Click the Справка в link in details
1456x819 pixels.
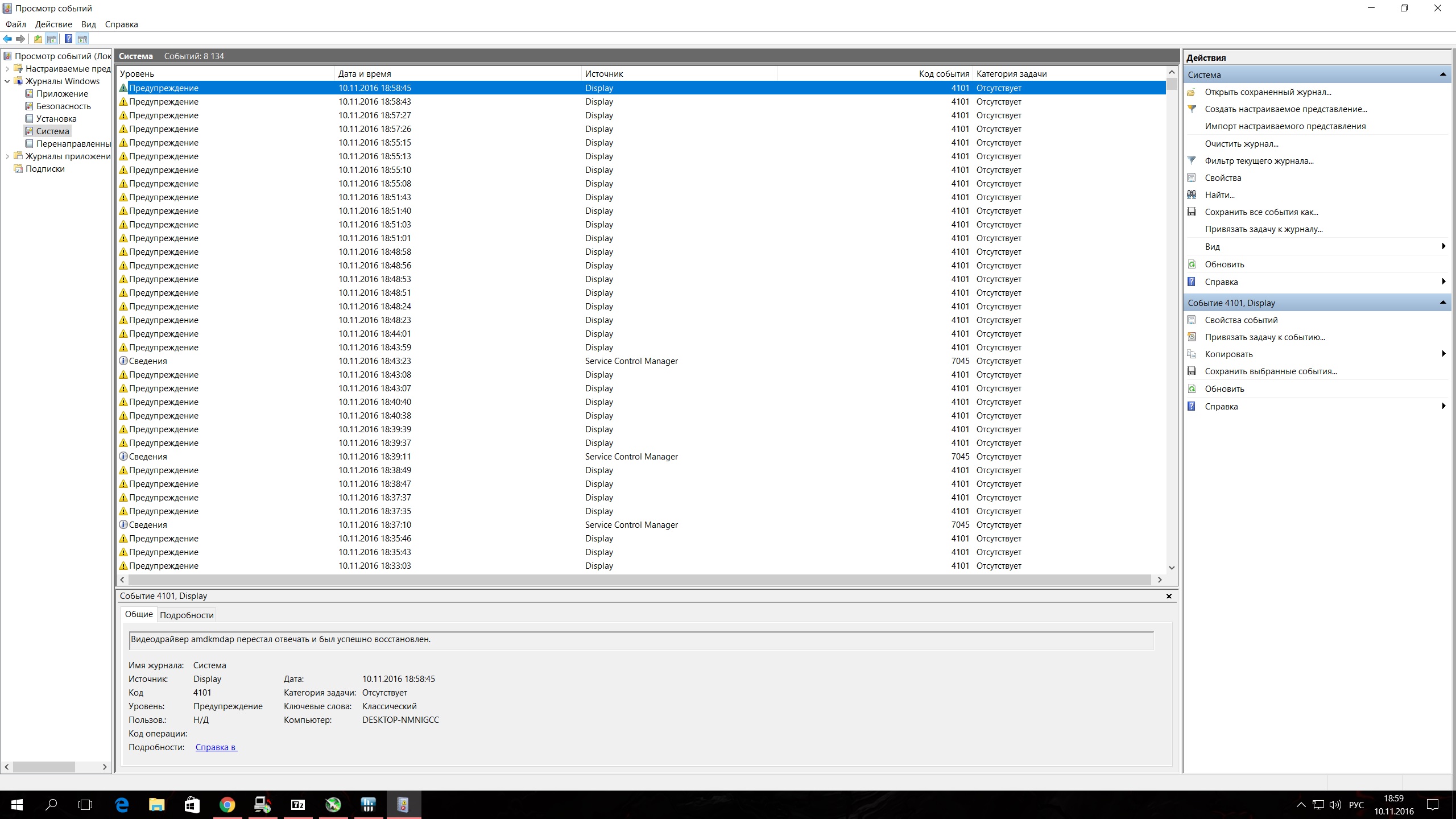[216, 747]
